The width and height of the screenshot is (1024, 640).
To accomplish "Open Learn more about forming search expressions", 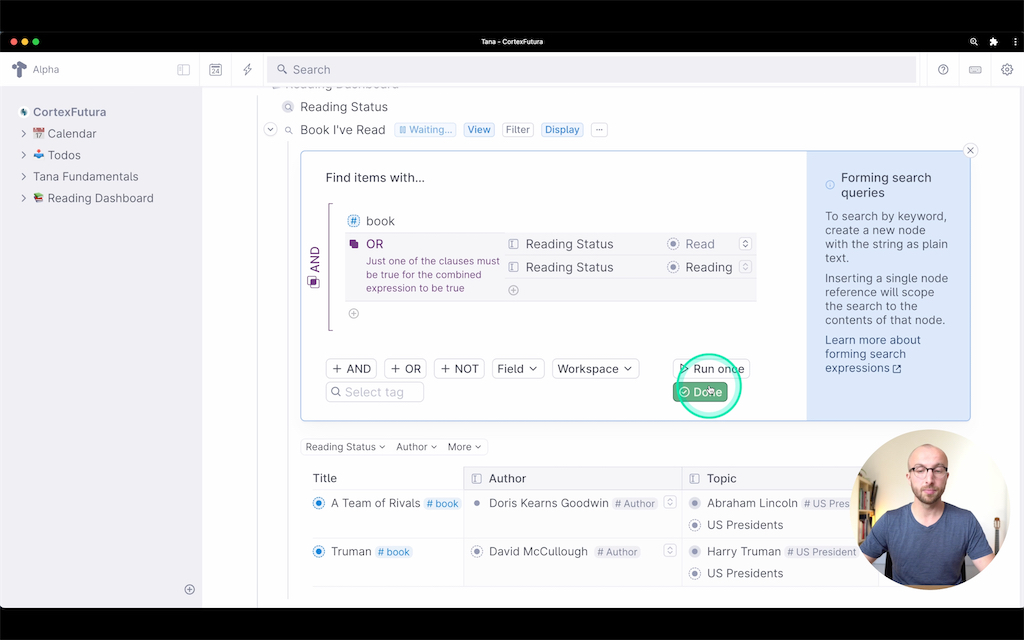I will (x=872, y=354).
